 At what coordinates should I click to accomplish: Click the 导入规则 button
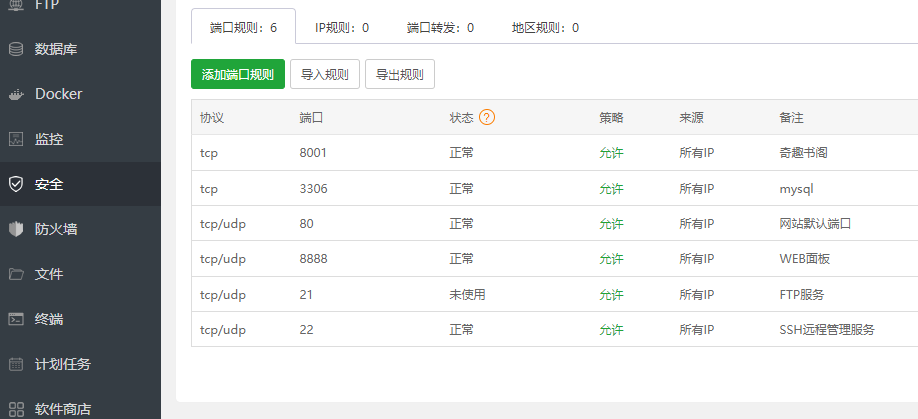[325, 74]
